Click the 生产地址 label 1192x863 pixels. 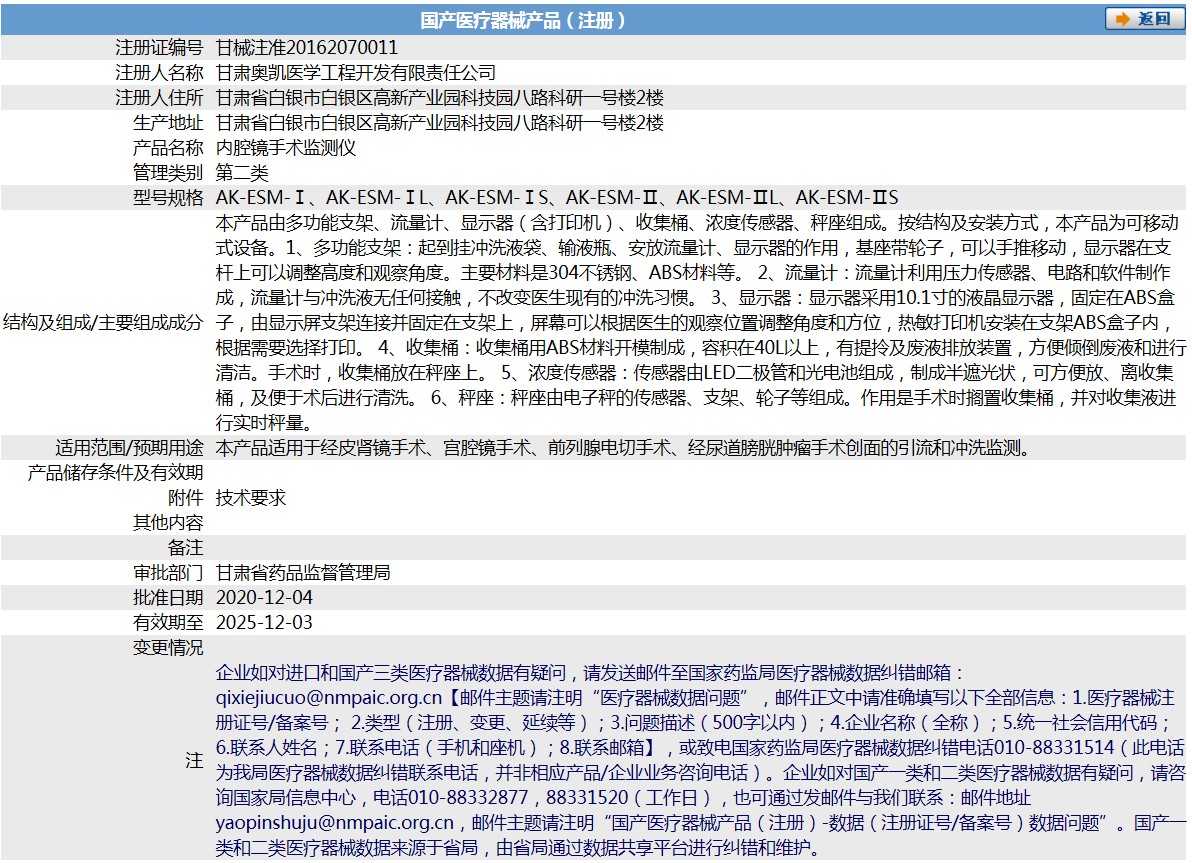pyautogui.click(x=168, y=122)
